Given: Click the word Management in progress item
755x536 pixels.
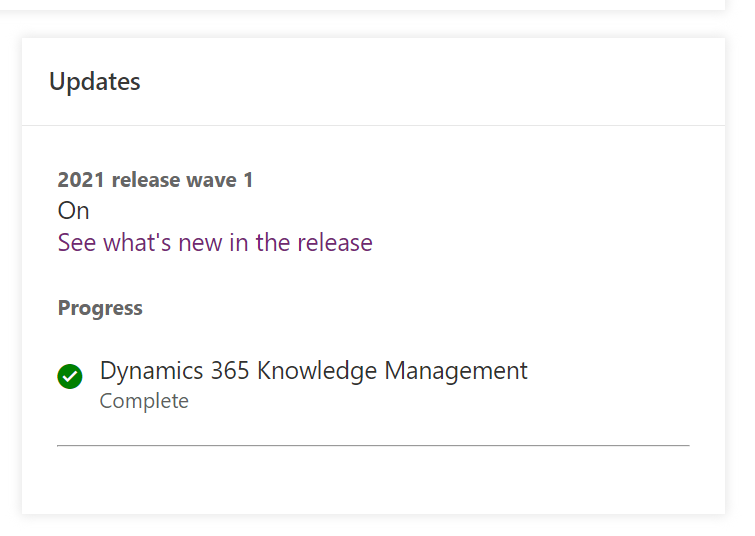Looking at the screenshot, I should pyautogui.click(x=456, y=371).
